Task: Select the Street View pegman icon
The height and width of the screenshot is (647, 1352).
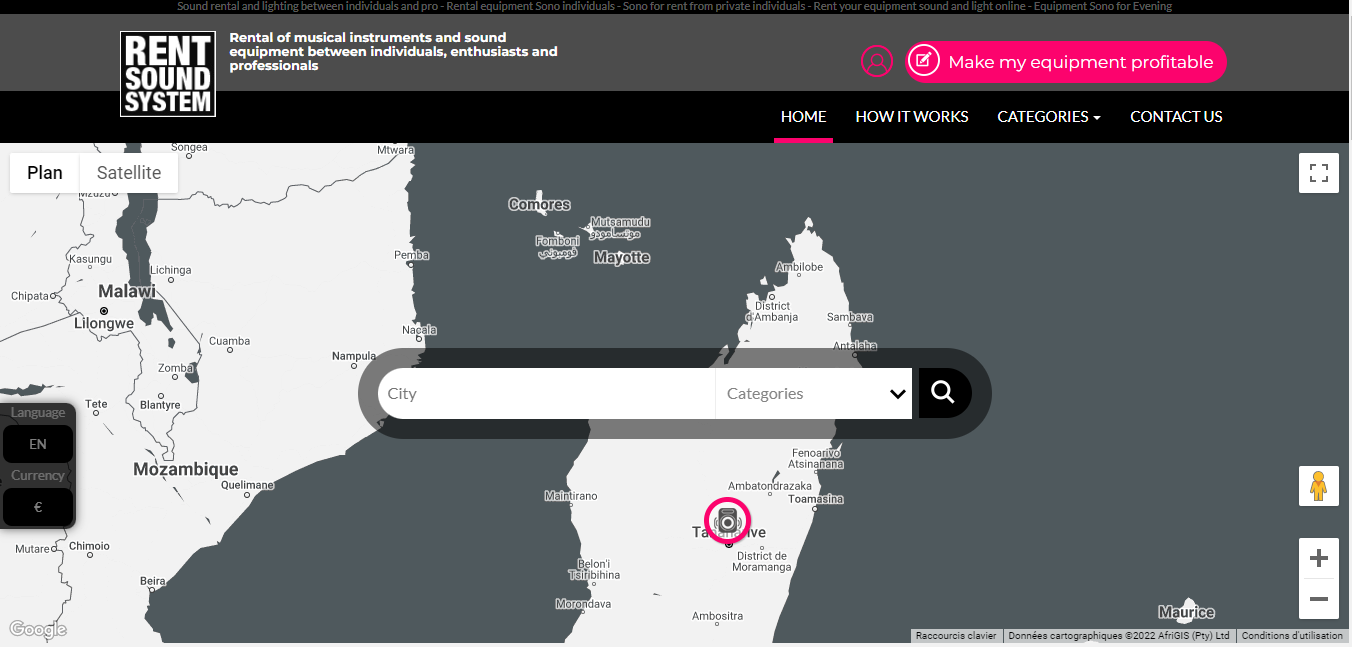Action: point(1318,486)
